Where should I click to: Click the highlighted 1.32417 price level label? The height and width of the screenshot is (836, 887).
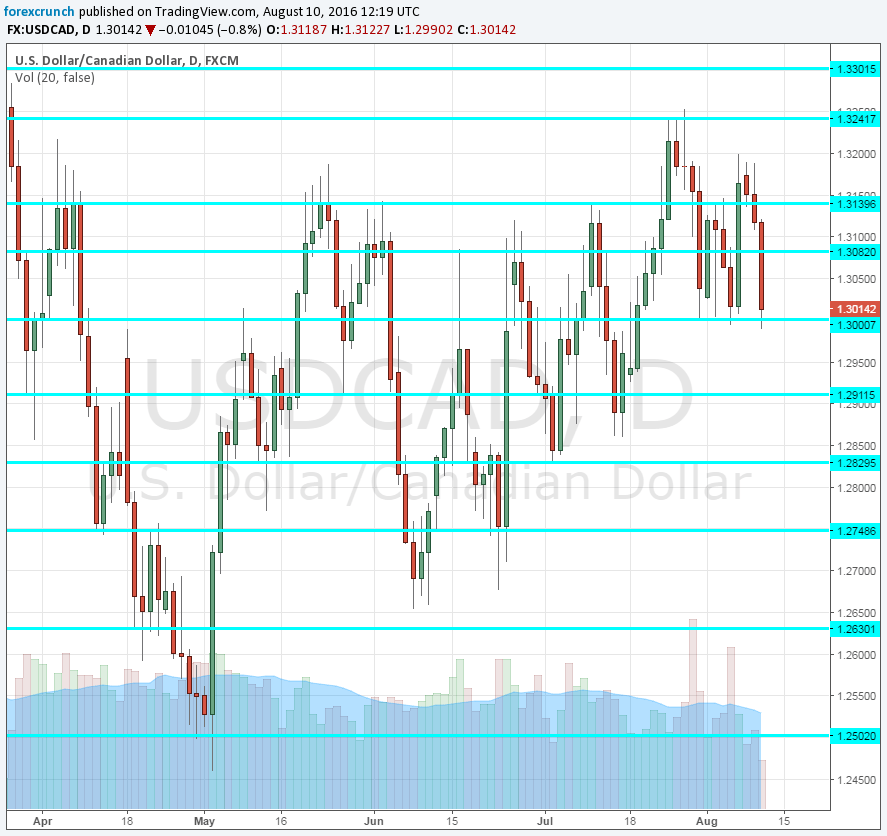point(855,121)
